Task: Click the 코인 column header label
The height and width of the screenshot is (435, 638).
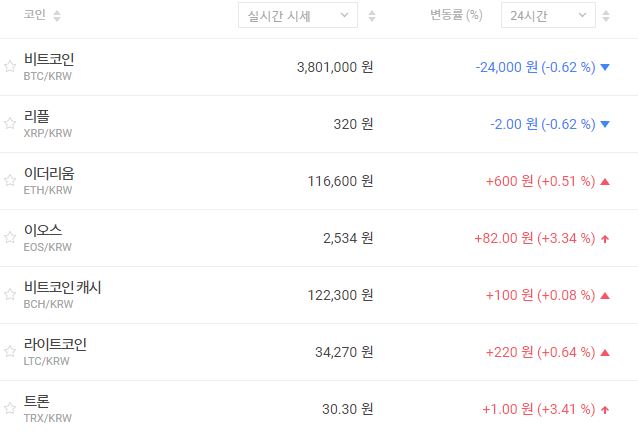Action: (x=35, y=16)
